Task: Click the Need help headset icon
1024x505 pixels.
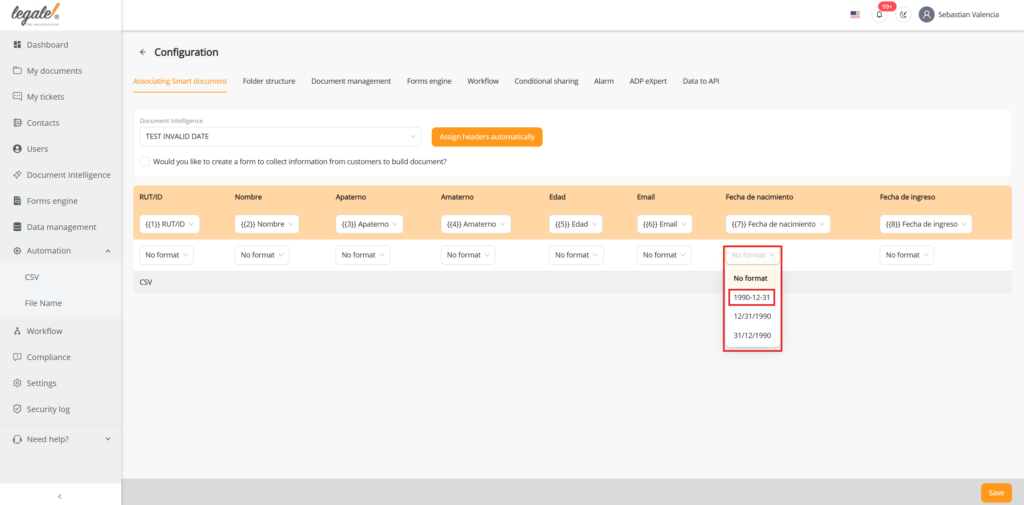Action: pyautogui.click(x=18, y=439)
